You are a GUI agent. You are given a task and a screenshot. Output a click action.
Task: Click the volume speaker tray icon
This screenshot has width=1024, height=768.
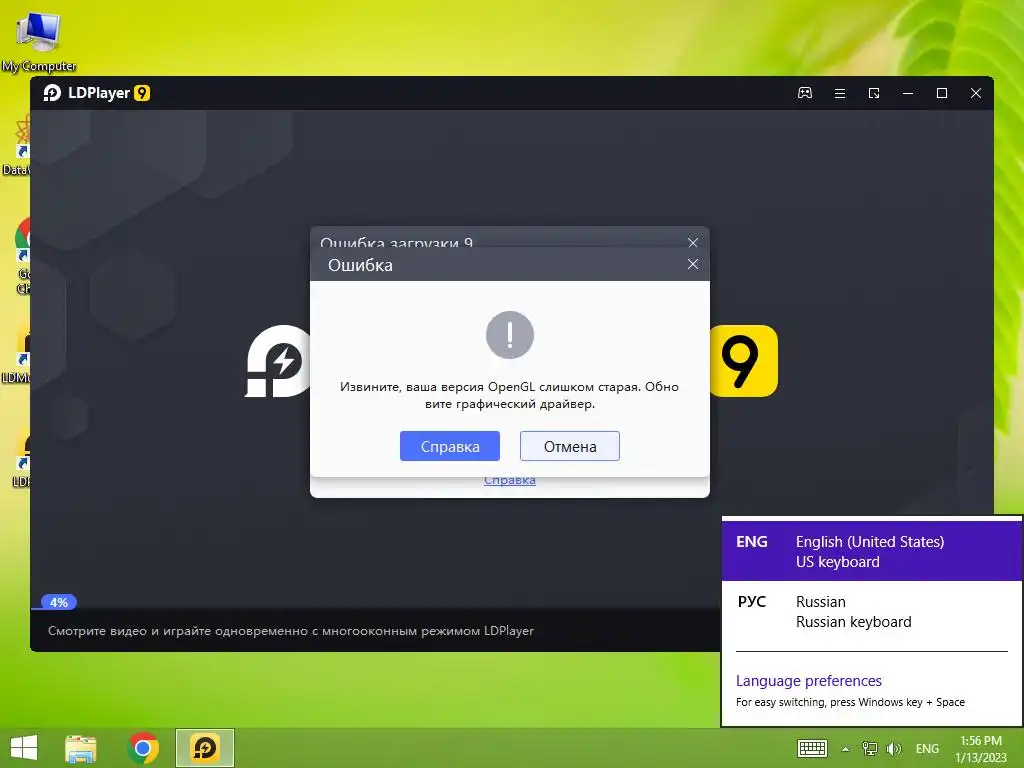coord(893,748)
